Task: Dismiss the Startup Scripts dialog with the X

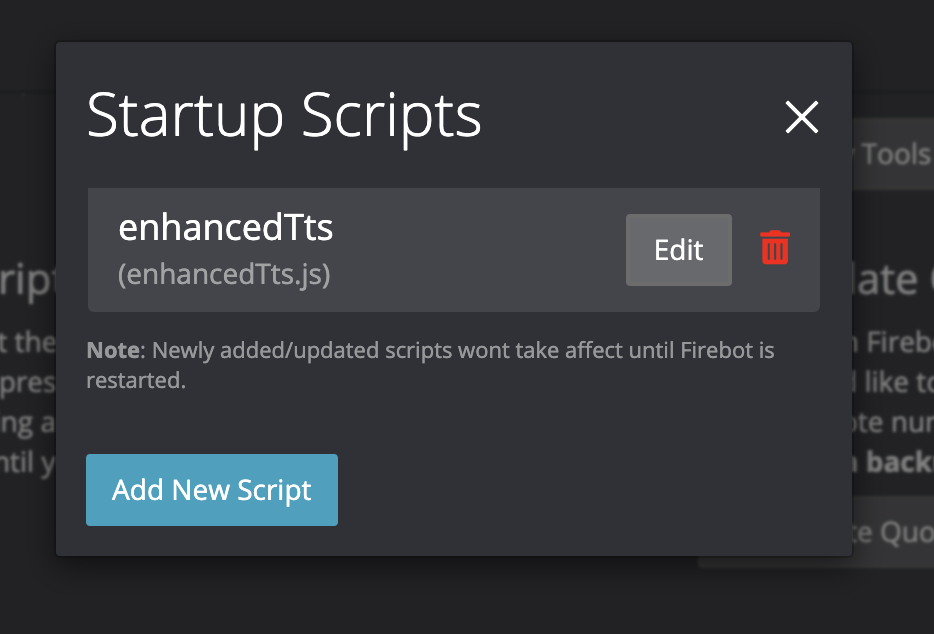Action: coord(802,117)
